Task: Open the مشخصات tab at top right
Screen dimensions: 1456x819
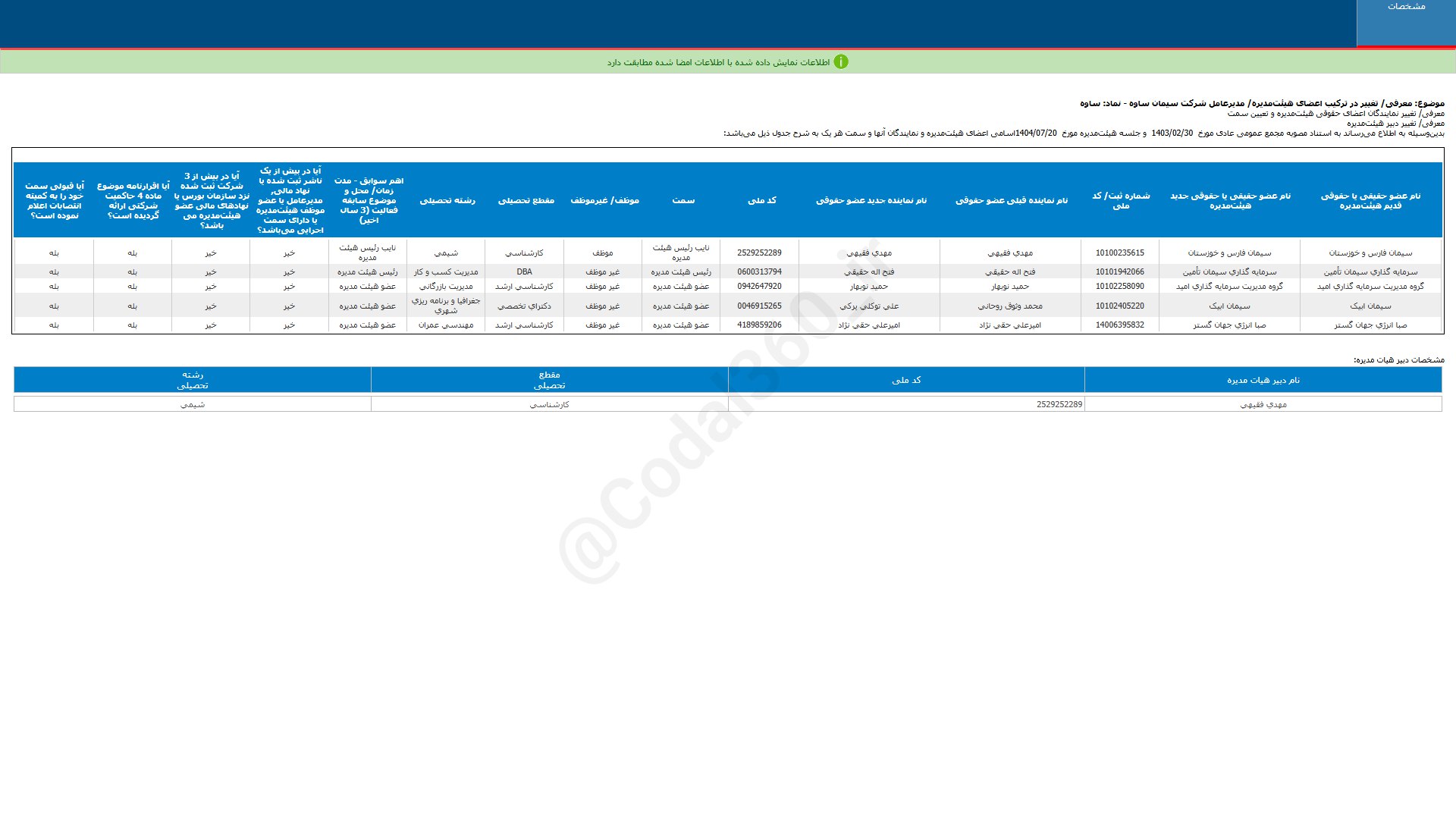Action: coord(1406,7)
